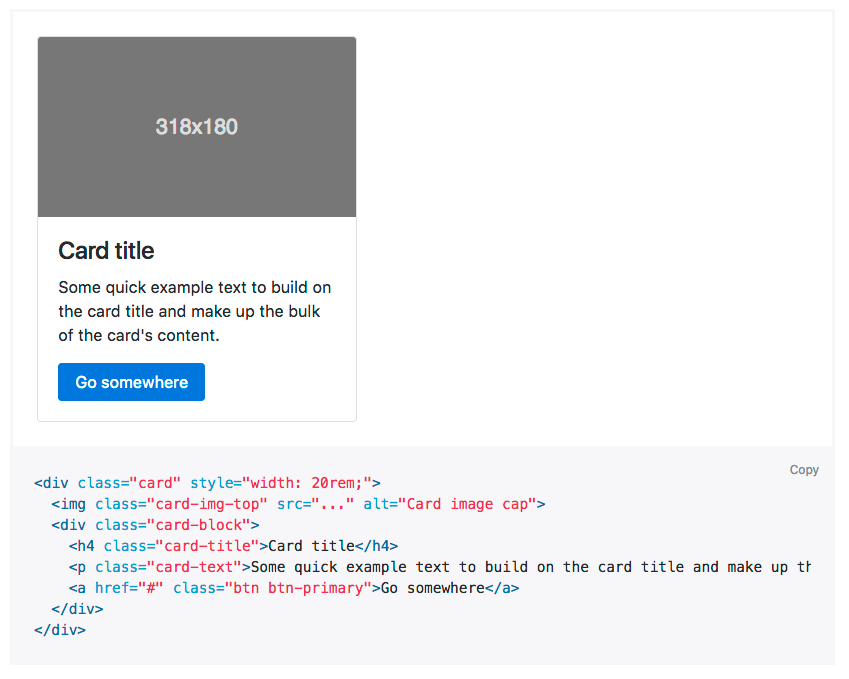
Task: Click the Go somewhere button
Action: pos(131,382)
